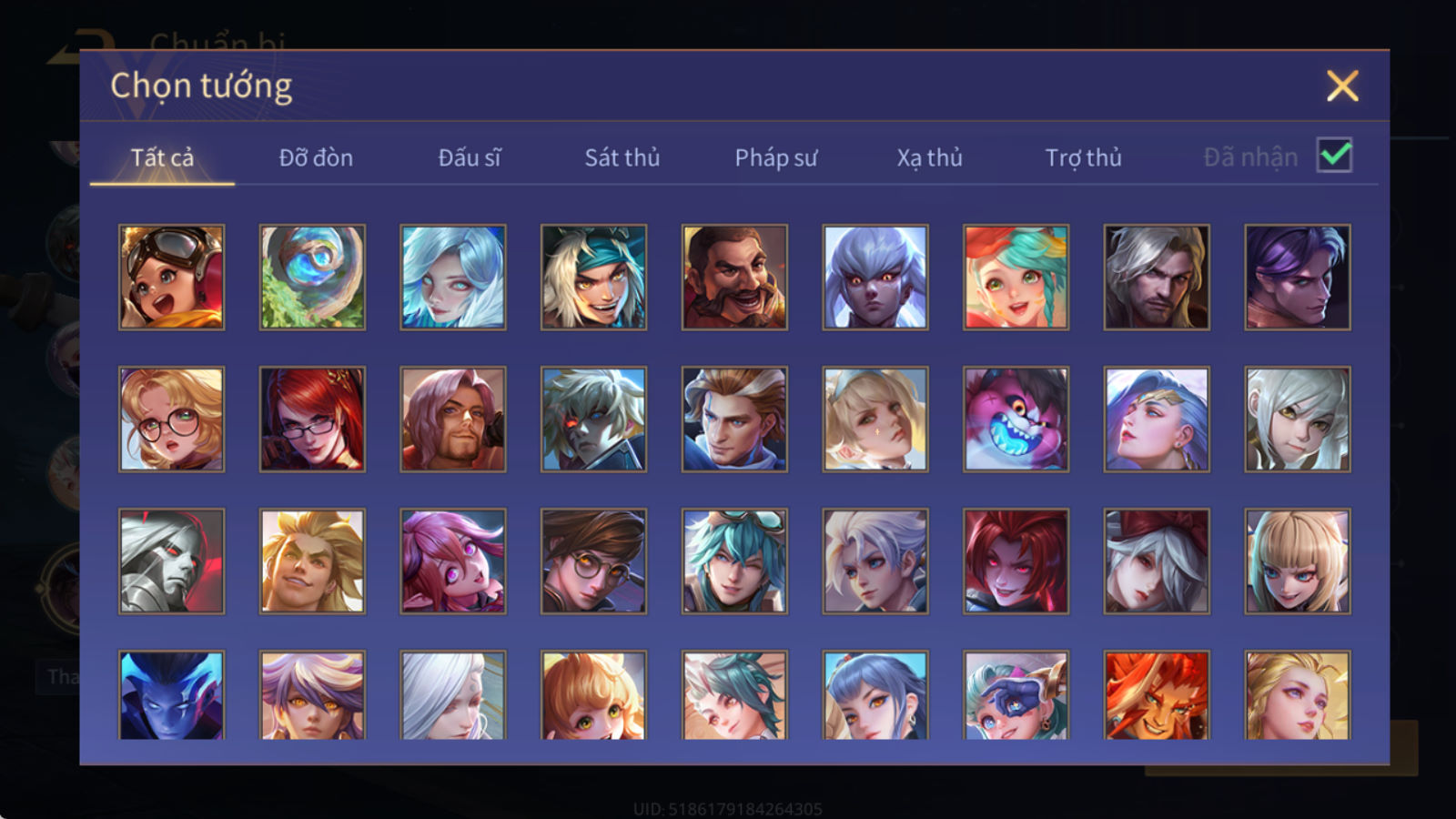Select the Tất cả tab
This screenshot has height=819, width=1456.
click(x=162, y=157)
